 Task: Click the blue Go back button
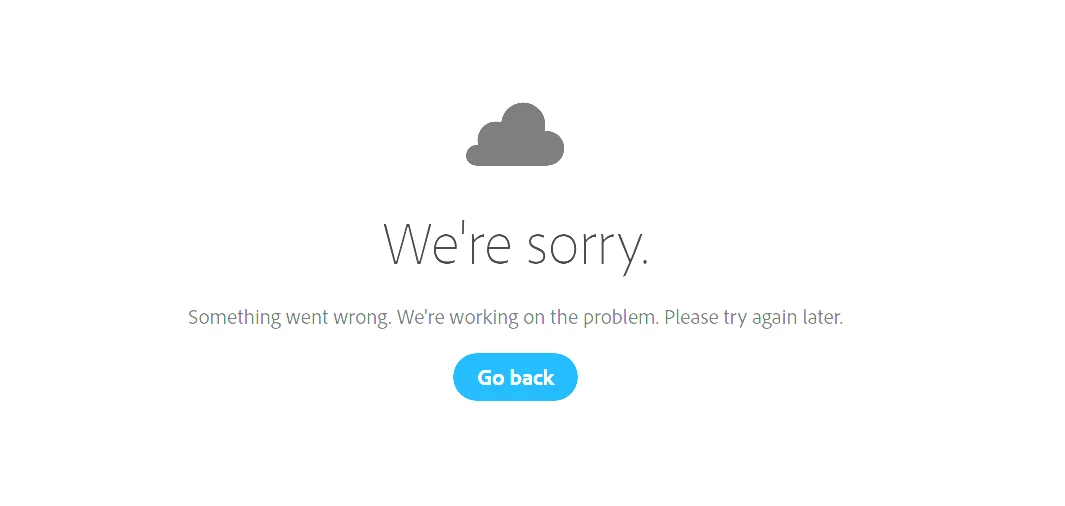click(516, 377)
